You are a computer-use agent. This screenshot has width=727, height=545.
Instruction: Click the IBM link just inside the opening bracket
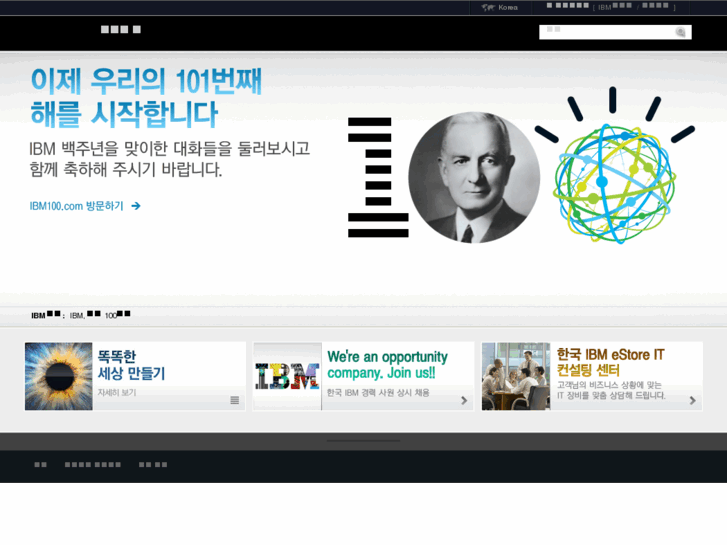tap(615, 6)
